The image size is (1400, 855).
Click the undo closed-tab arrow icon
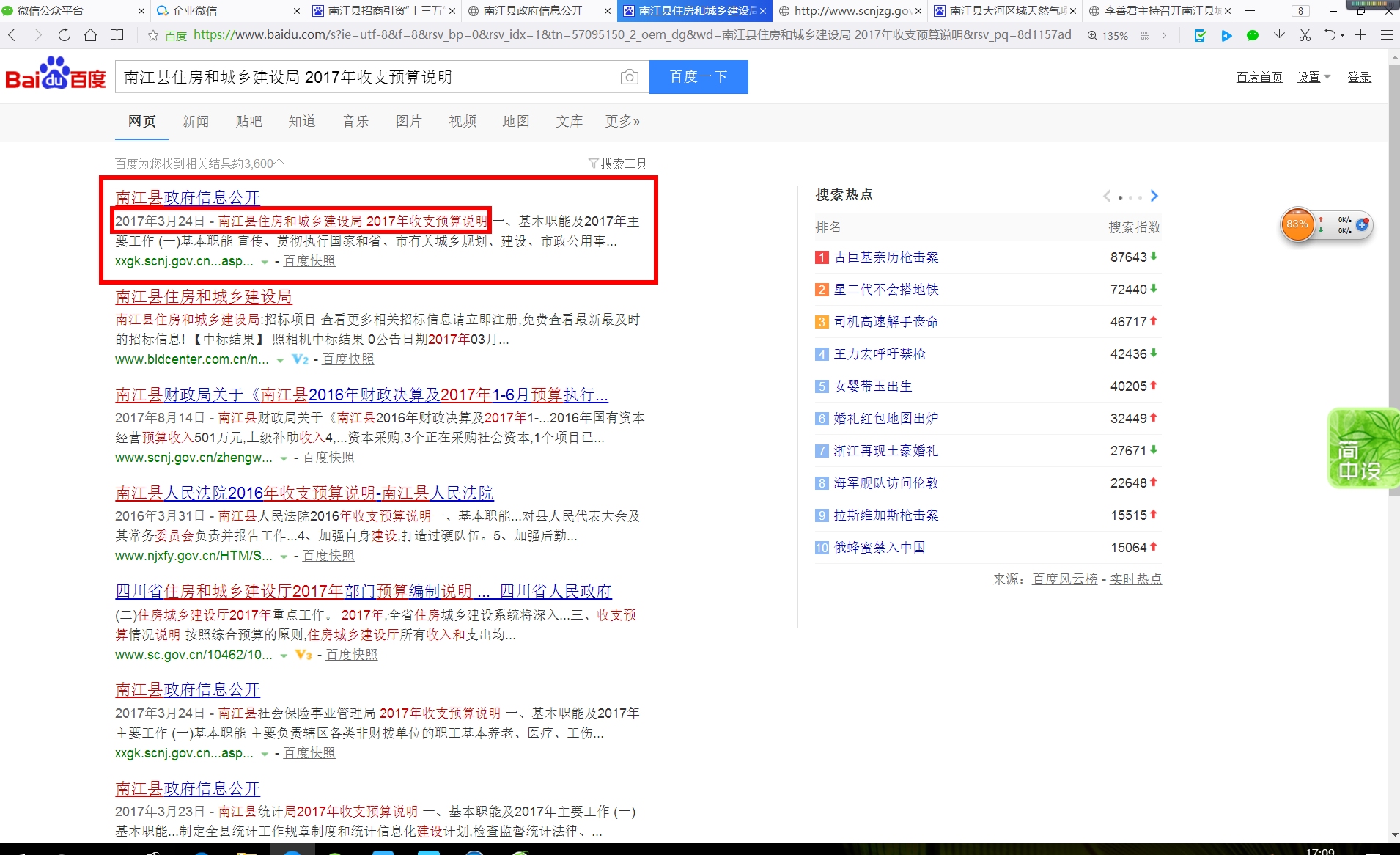pos(1330,35)
